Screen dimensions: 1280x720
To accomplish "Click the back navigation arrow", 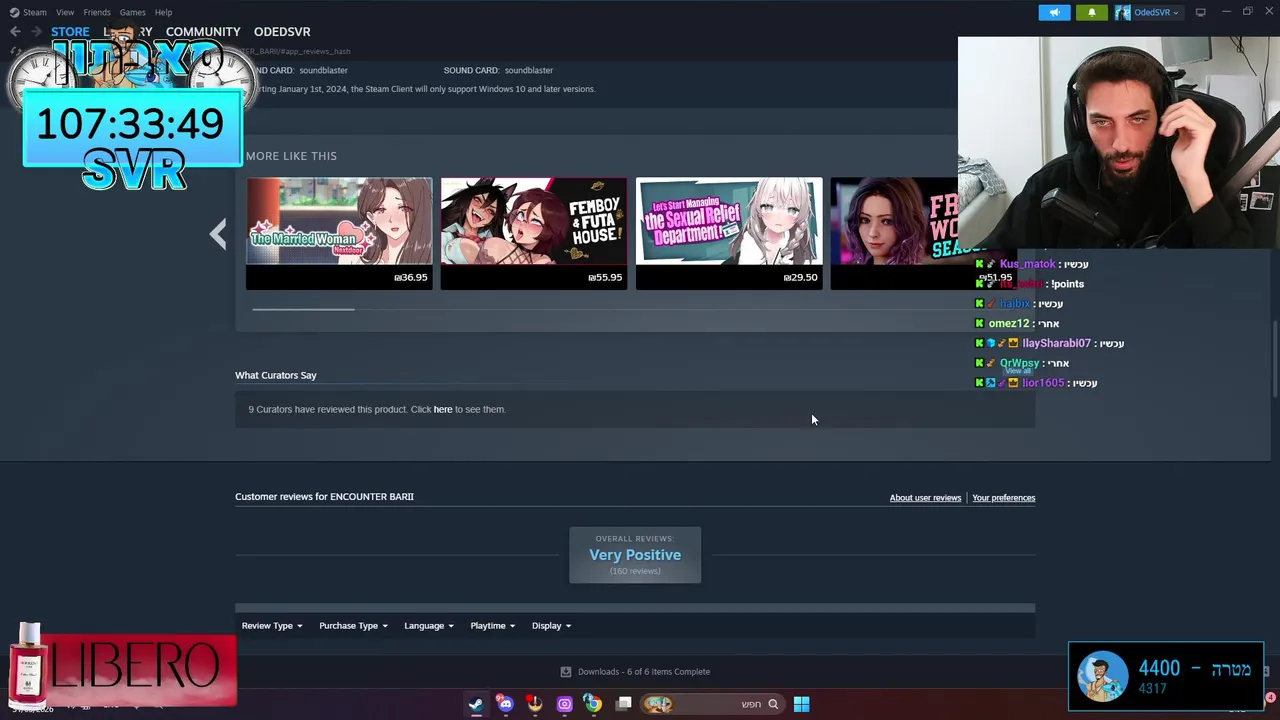I will pyautogui.click(x=15, y=32).
